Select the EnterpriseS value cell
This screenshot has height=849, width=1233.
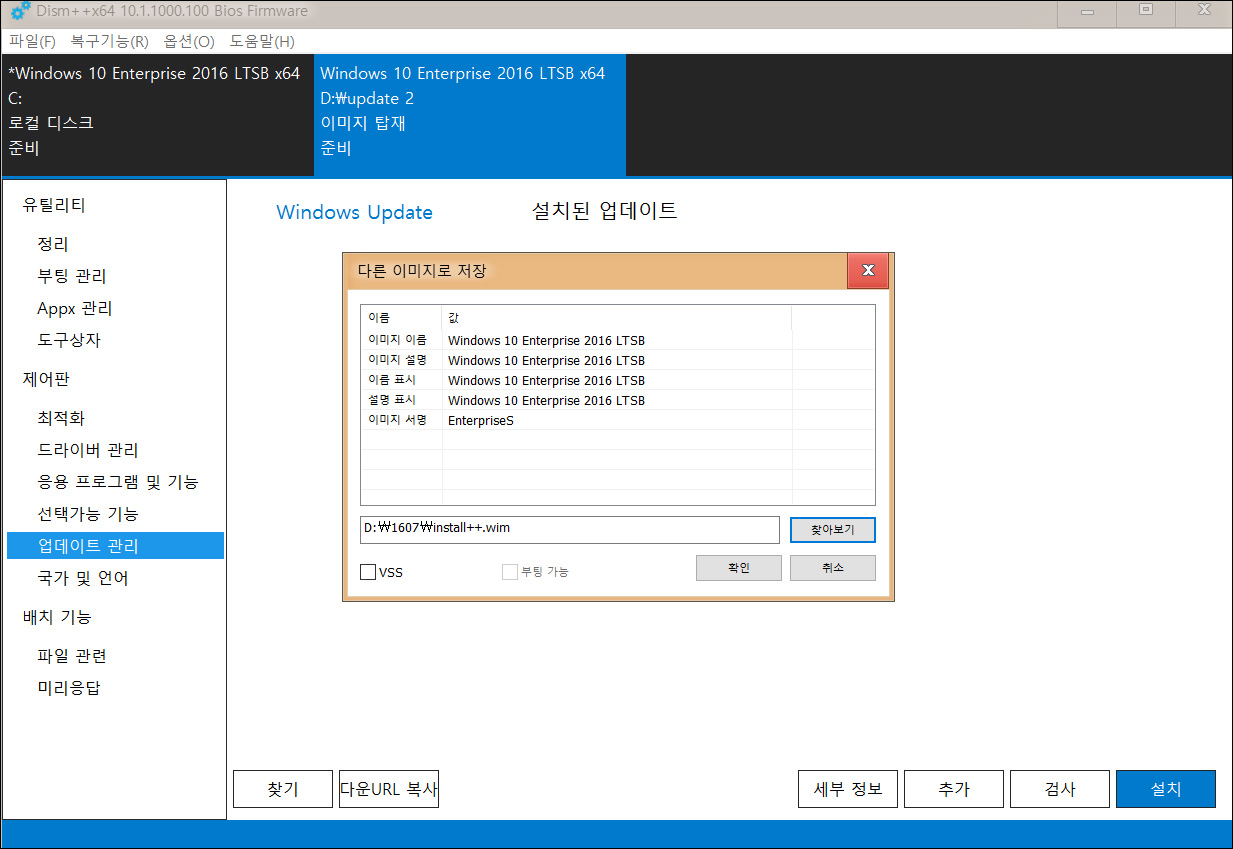tap(617, 420)
